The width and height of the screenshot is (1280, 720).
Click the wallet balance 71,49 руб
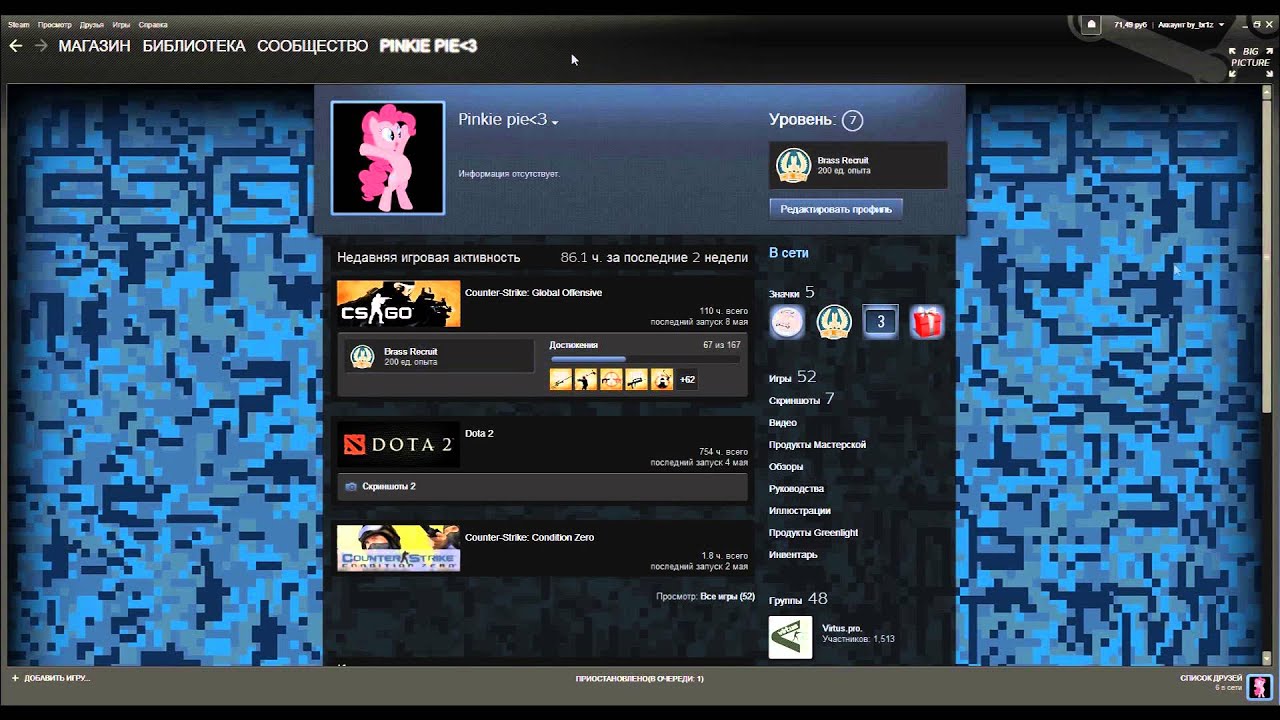[x=1129, y=24]
